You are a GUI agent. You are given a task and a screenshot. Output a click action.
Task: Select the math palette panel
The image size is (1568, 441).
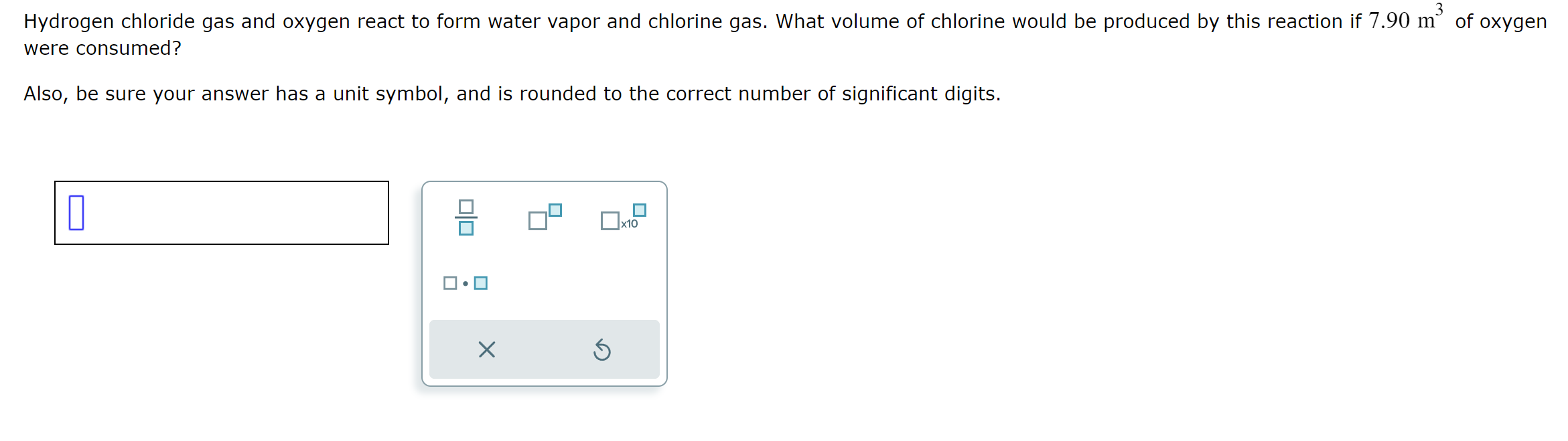pos(544,281)
